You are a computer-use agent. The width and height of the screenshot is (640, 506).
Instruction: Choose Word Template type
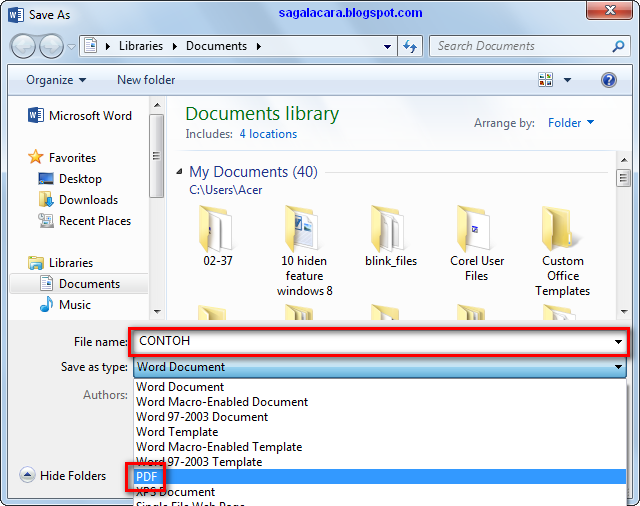click(380, 432)
